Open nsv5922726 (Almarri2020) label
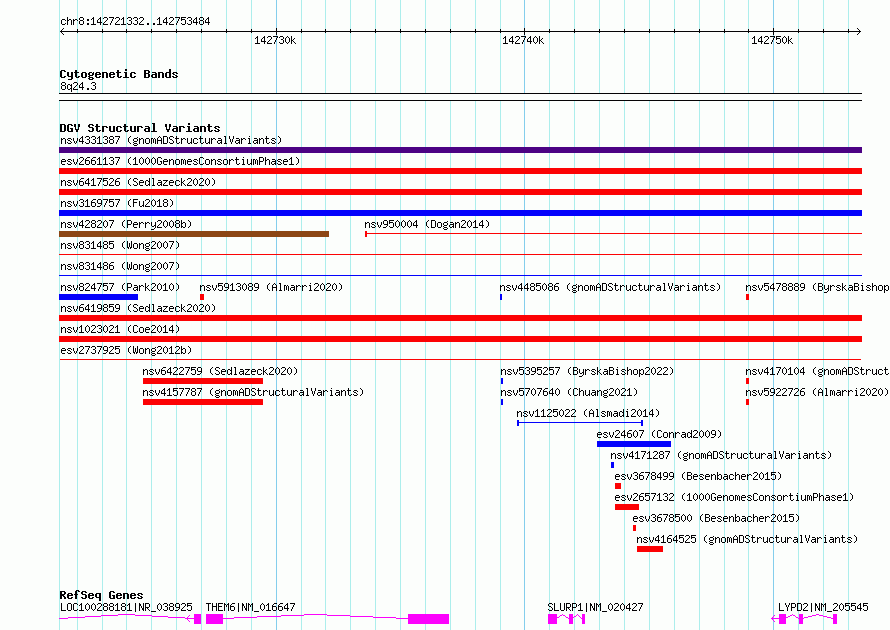This screenshot has width=890, height=630. tap(817, 392)
